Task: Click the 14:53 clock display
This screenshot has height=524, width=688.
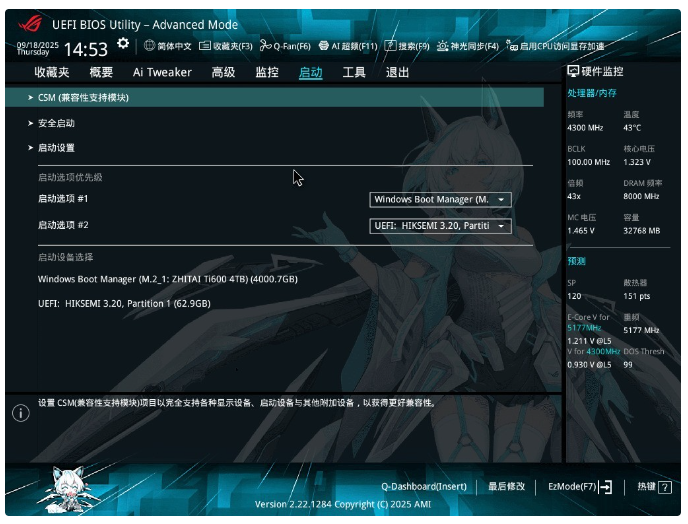Action: point(86,50)
